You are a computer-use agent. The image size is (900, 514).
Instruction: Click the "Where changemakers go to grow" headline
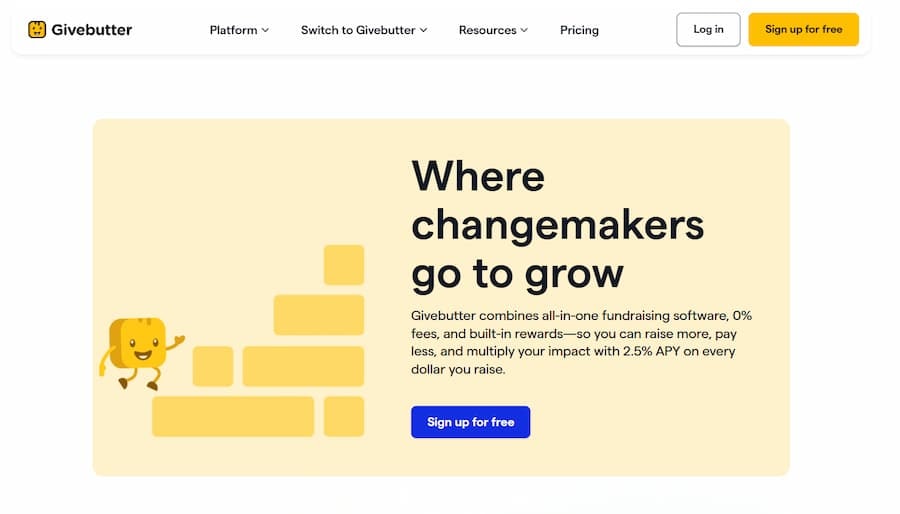click(x=557, y=225)
